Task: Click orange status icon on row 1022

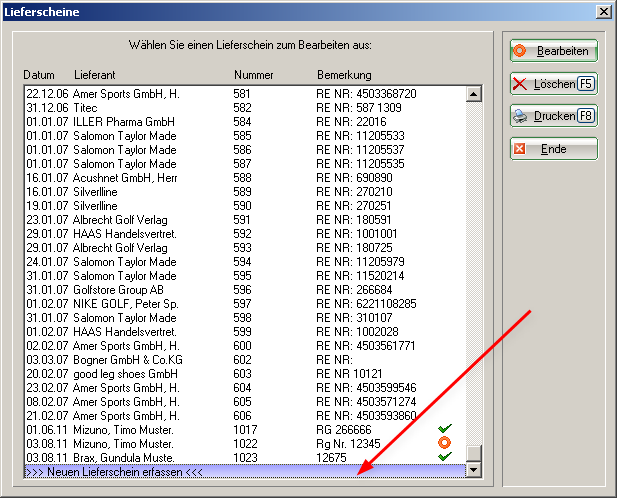Action: tap(445, 442)
